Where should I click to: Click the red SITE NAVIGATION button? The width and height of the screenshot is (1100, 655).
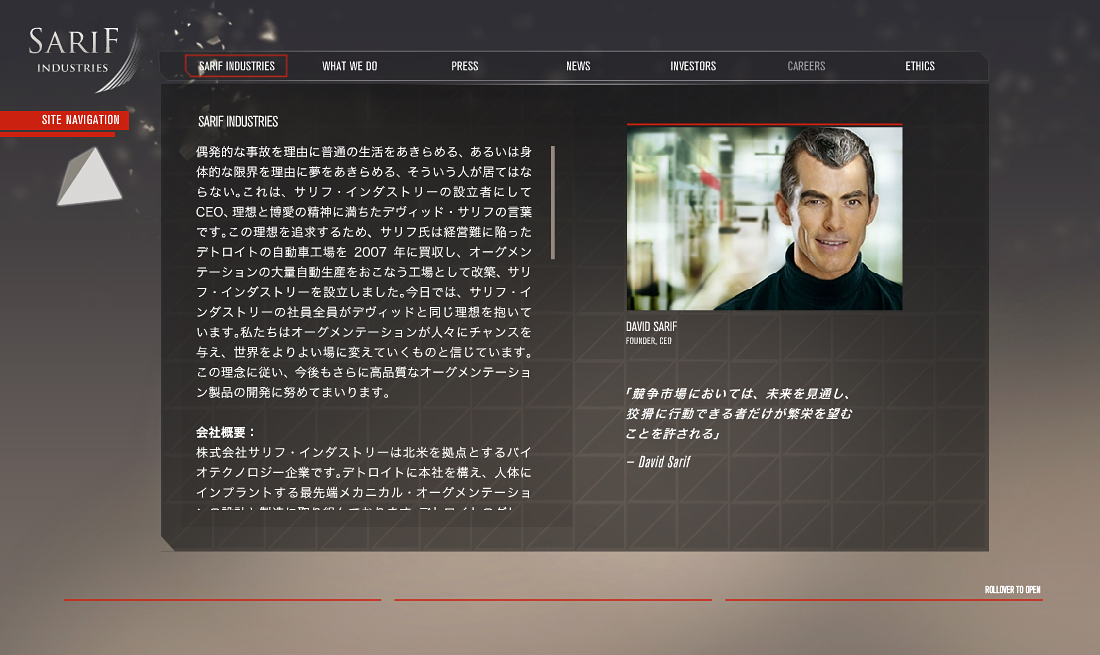[x=65, y=120]
